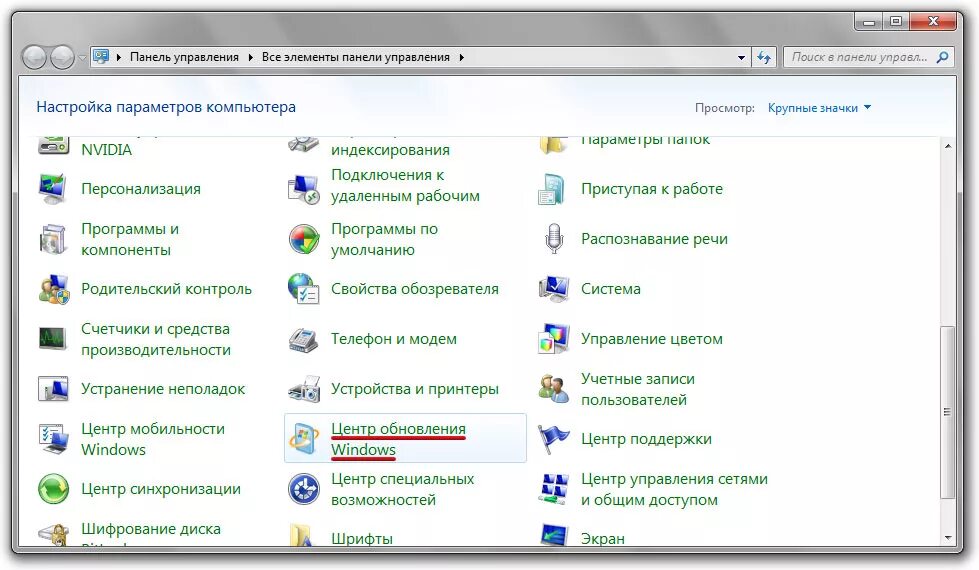Open the Устройства и принтеры icon
Image resolution: width=979 pixels, height=570 pixels.
(303, 388)
